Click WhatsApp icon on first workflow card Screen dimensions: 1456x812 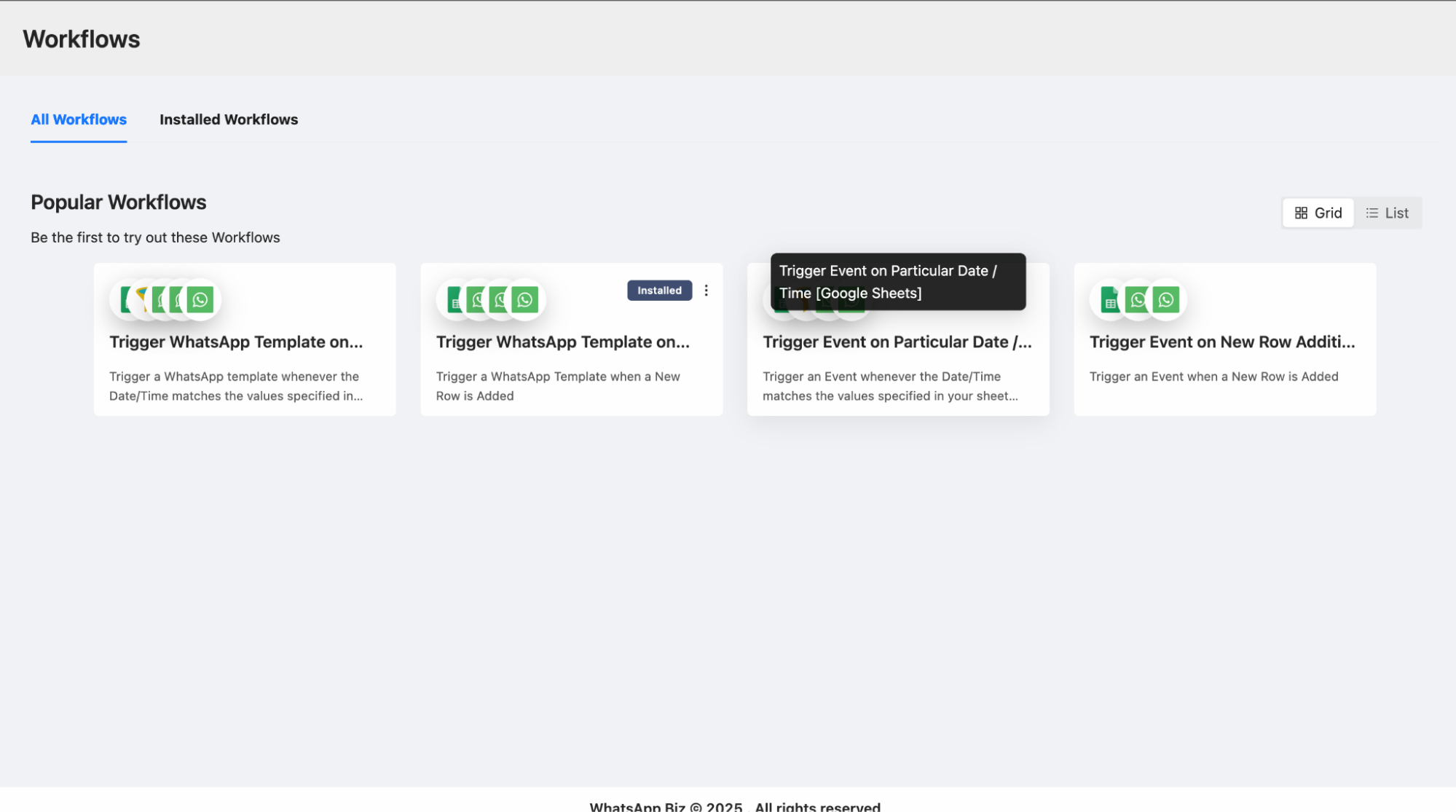[200, 299]
